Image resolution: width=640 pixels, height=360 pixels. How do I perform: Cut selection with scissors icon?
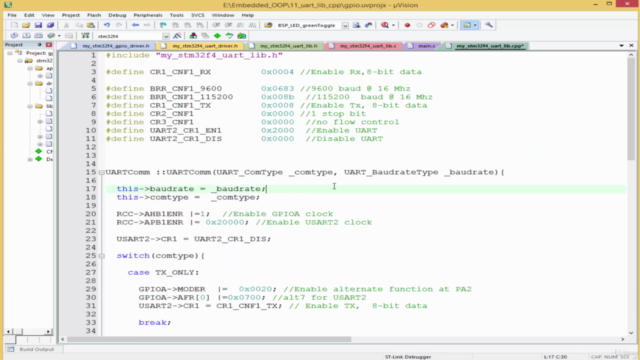click(x=66, y=25)
